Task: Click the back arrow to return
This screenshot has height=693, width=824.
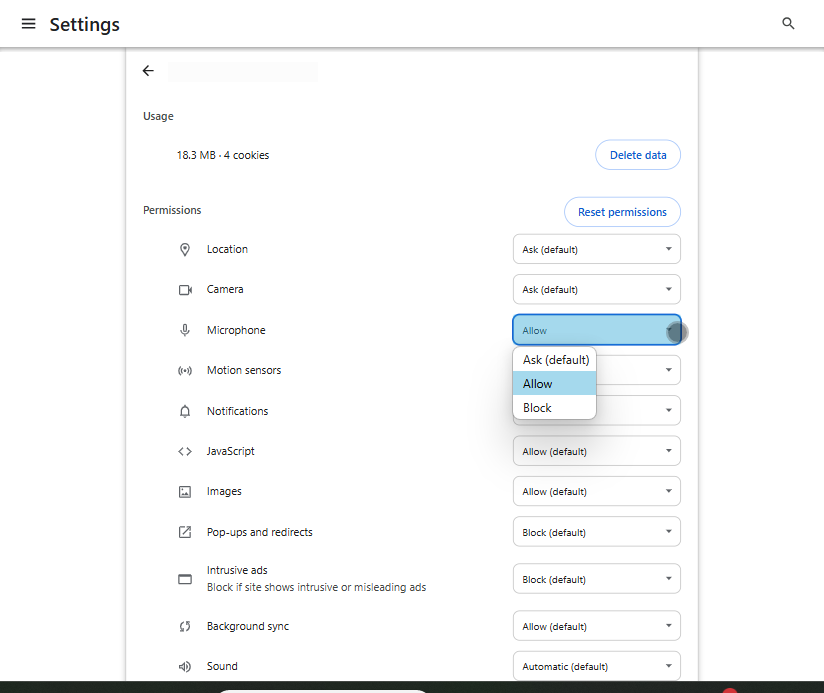Action: click(148, 71)
